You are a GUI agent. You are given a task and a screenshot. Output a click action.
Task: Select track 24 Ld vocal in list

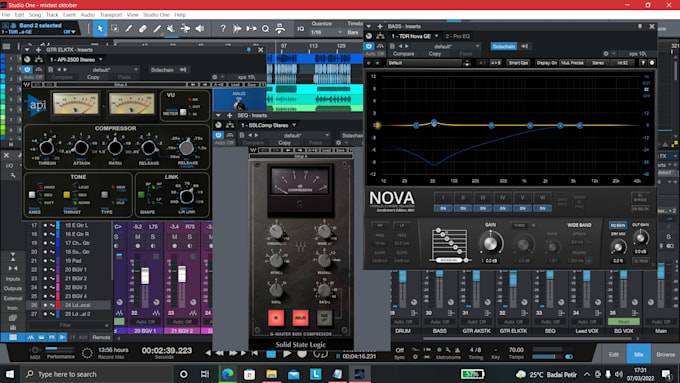point(69,305)
